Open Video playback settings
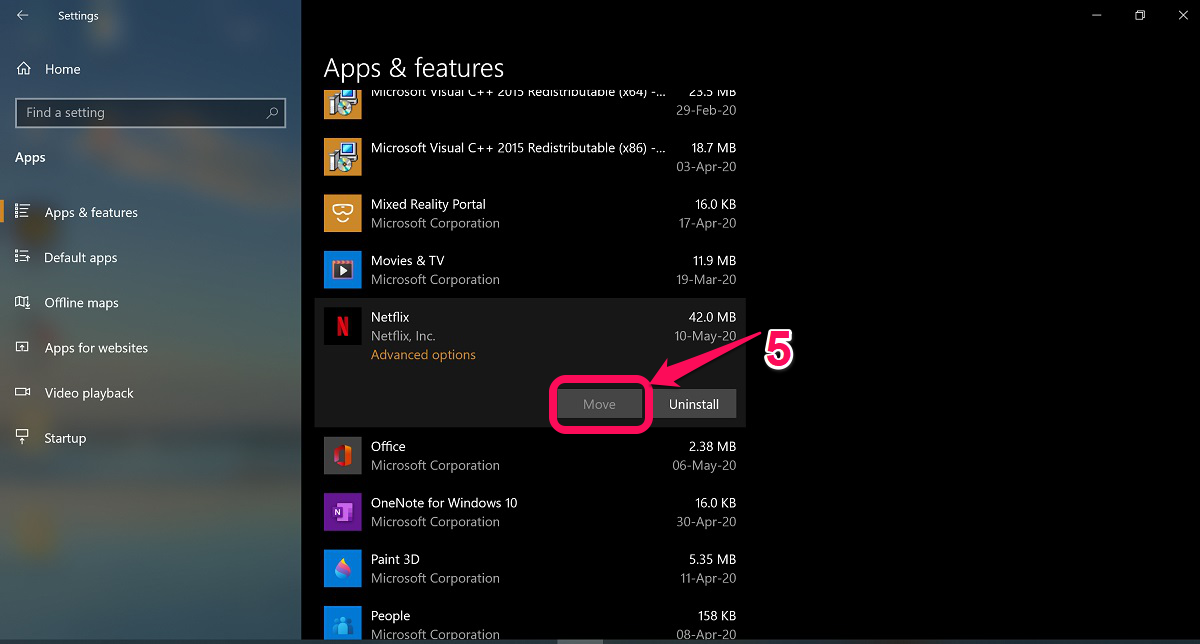1200x644 pixels. pos(89,393)
